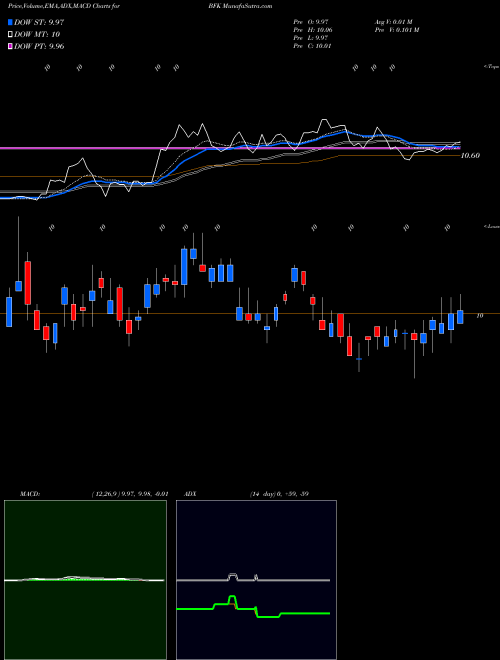Click the 'Pre C: 10.01' value
500x660 pixels.
(x=313, y=46)
